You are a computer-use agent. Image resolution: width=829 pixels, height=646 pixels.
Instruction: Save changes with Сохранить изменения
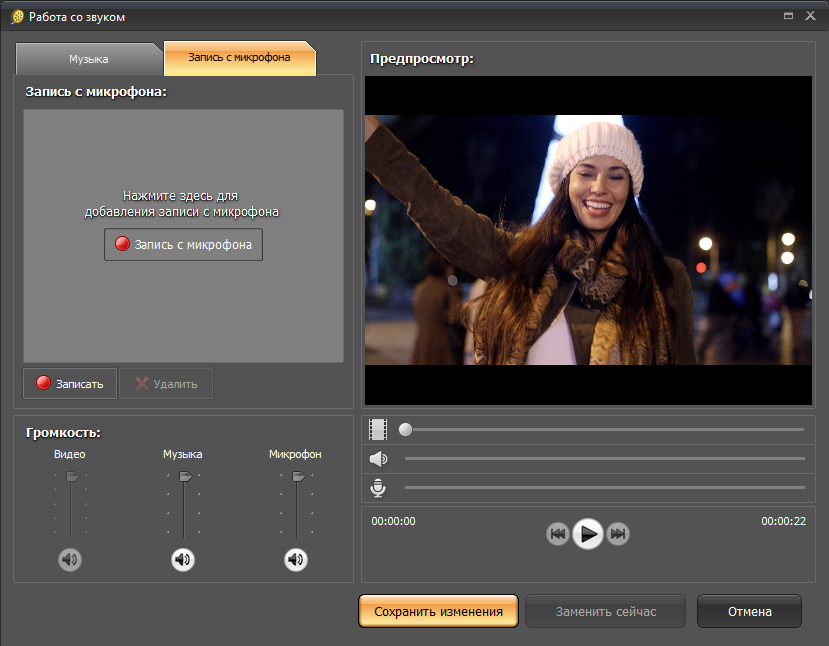click(x=438, y=611)
